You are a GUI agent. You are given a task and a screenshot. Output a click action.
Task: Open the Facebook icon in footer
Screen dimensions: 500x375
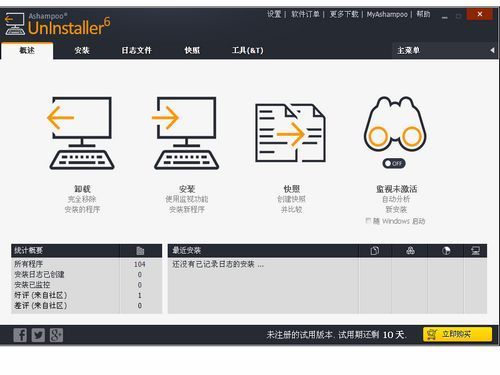20,335
